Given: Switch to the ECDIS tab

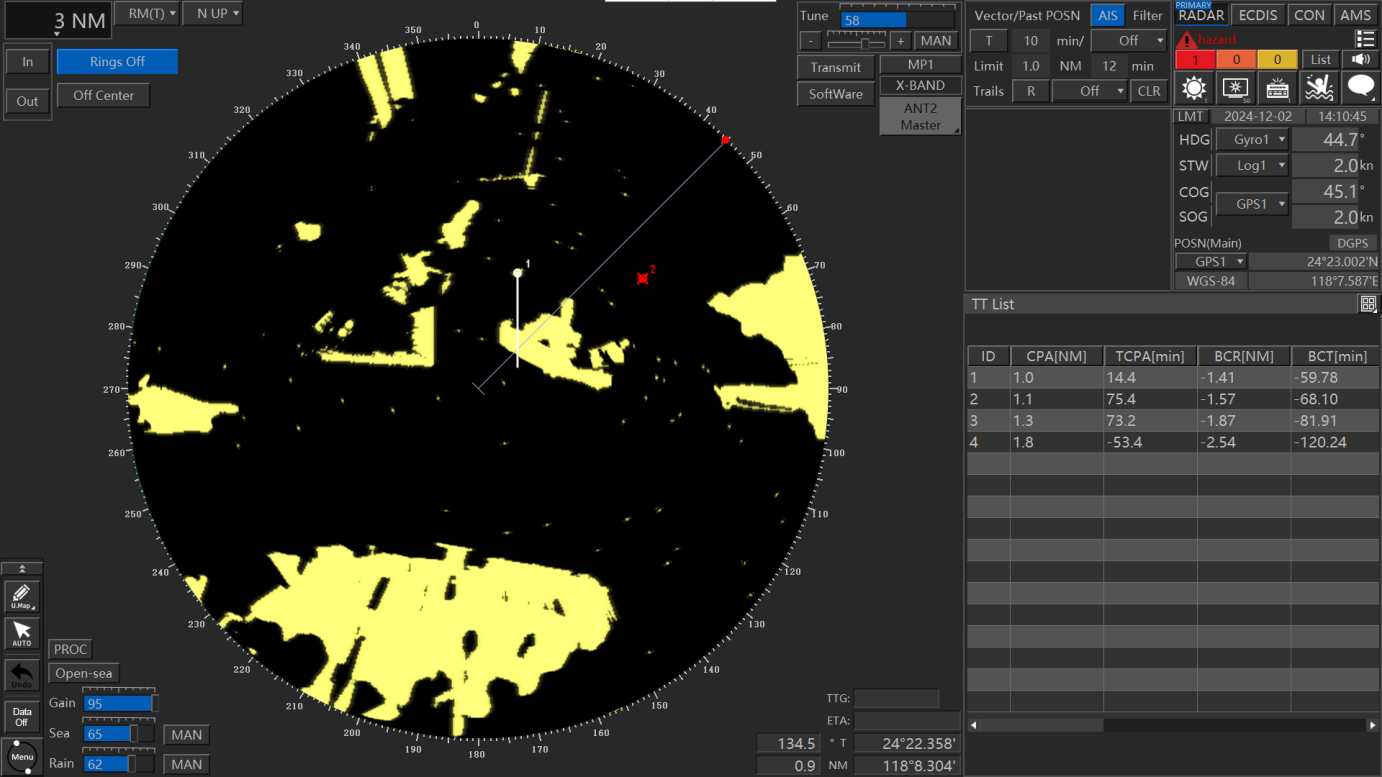Looking at the screenshot, I should pos(1257,15).
